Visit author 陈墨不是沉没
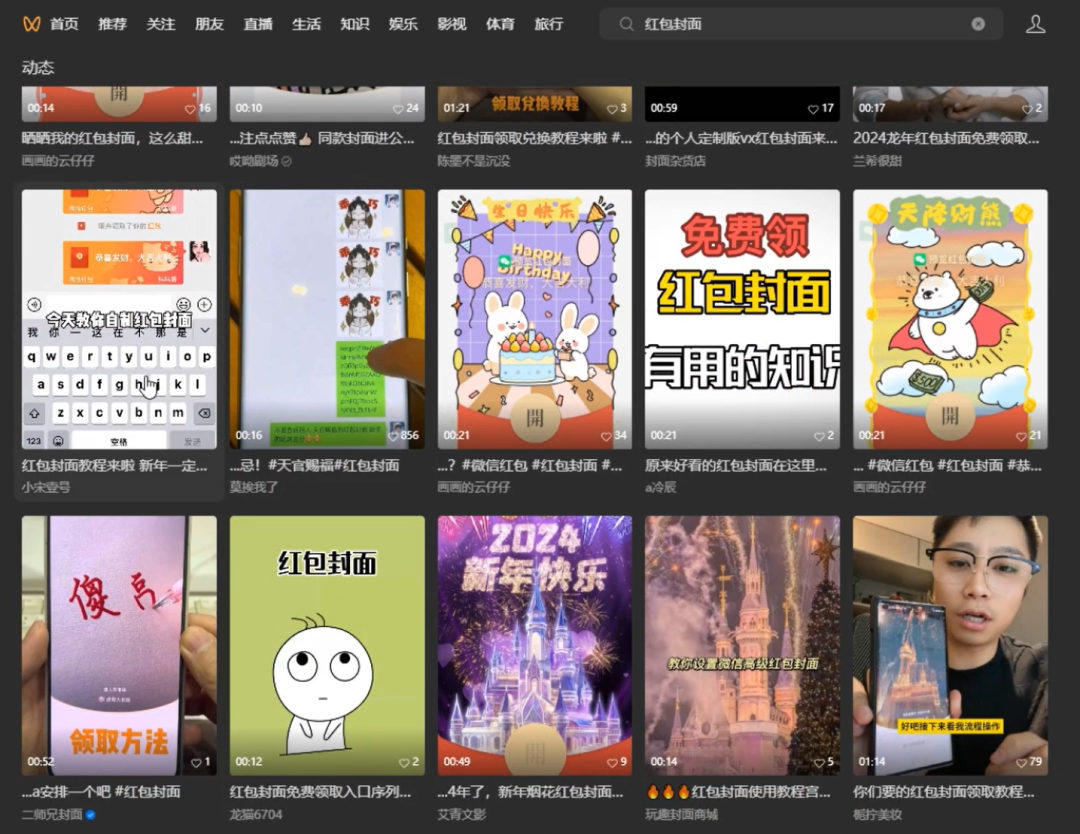1080x834 pixels. pyautogui.click(x=474, y=161)
